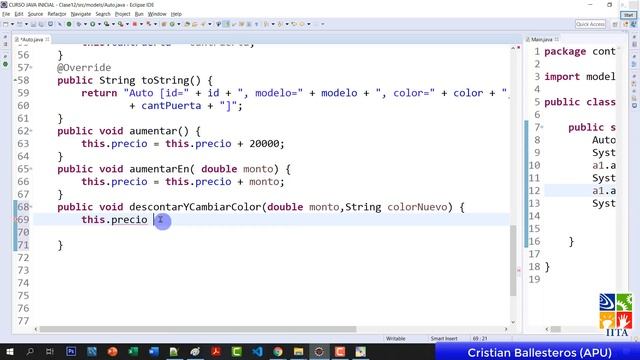Image resolution: width=640 pixels, height=360 pixels.
Task: Click the taskbar search magnifier icon
Action: 30,351
